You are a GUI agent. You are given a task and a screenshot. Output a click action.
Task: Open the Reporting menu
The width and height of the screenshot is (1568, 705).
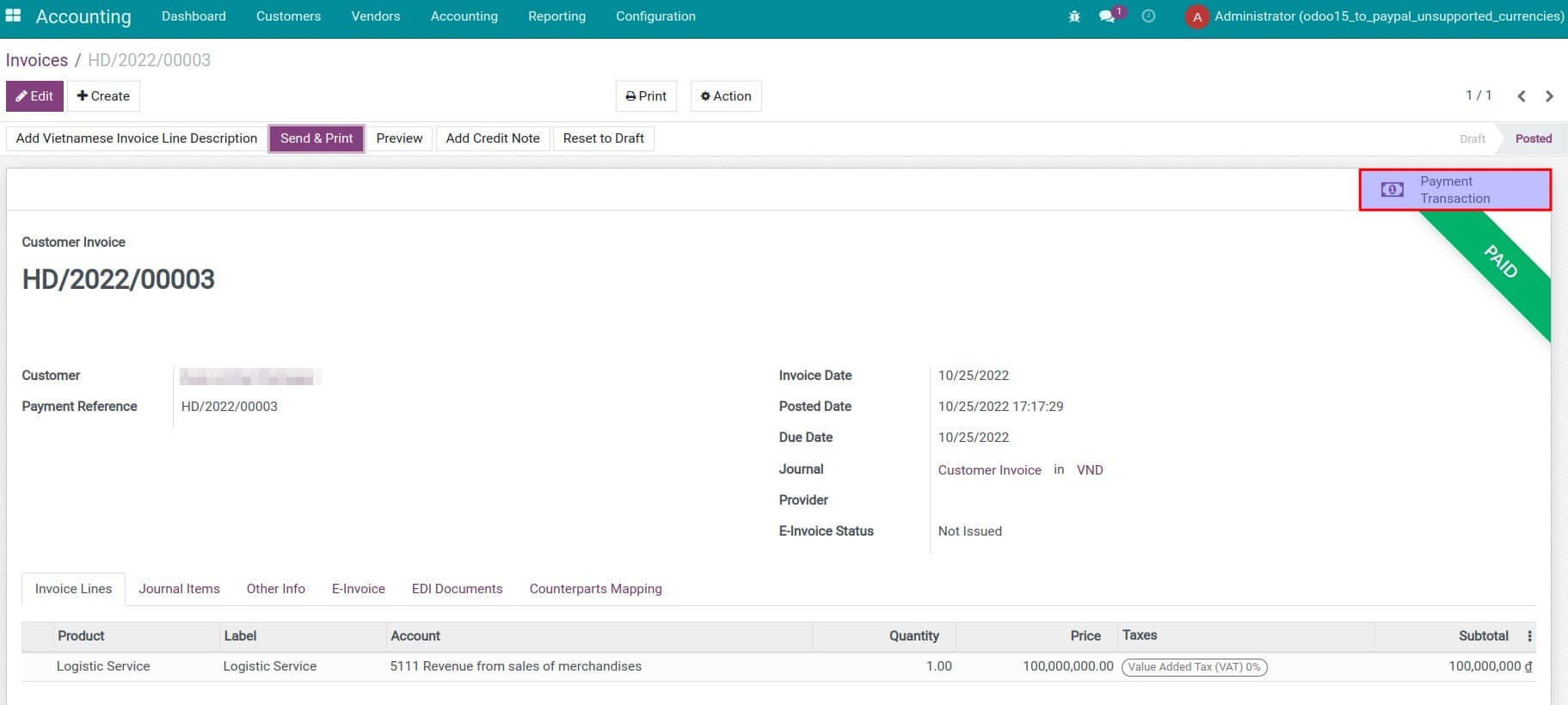click(x=556, y=16)
